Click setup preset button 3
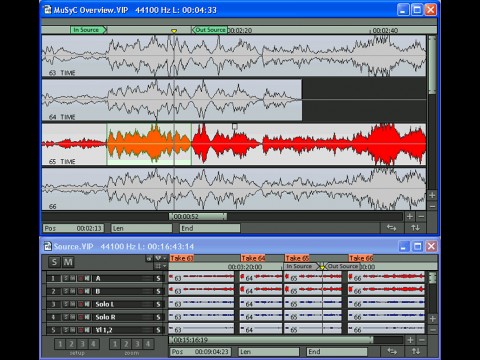480x360 pixels. coord(82,344)
